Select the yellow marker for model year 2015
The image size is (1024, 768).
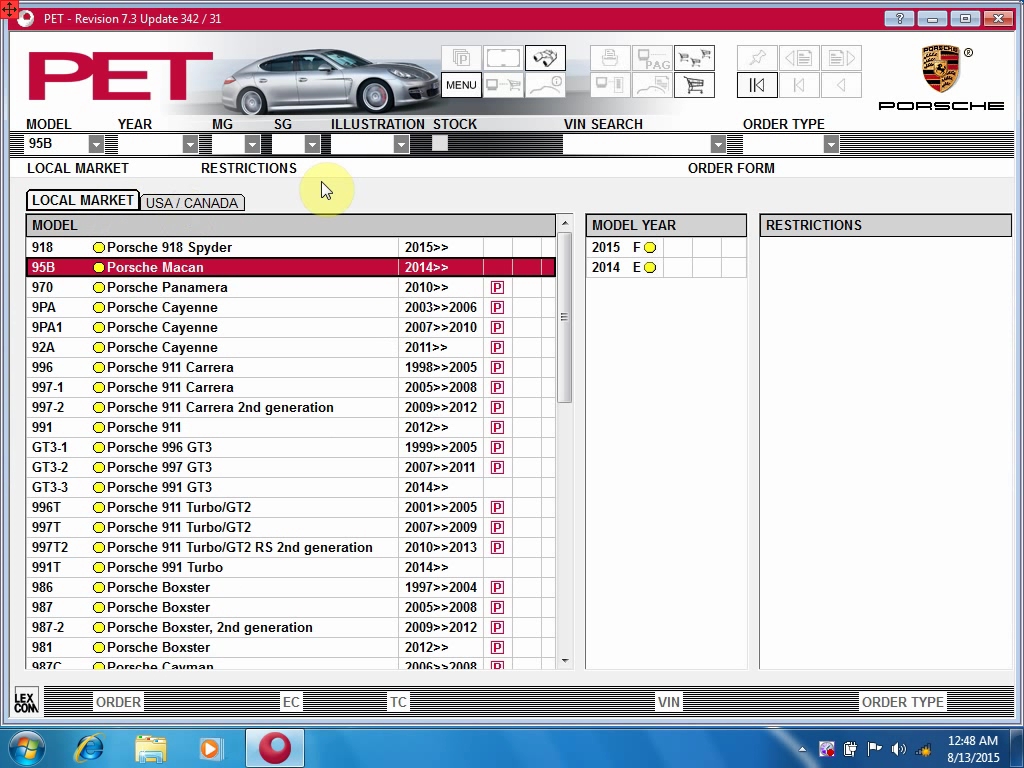click(650, 247)
